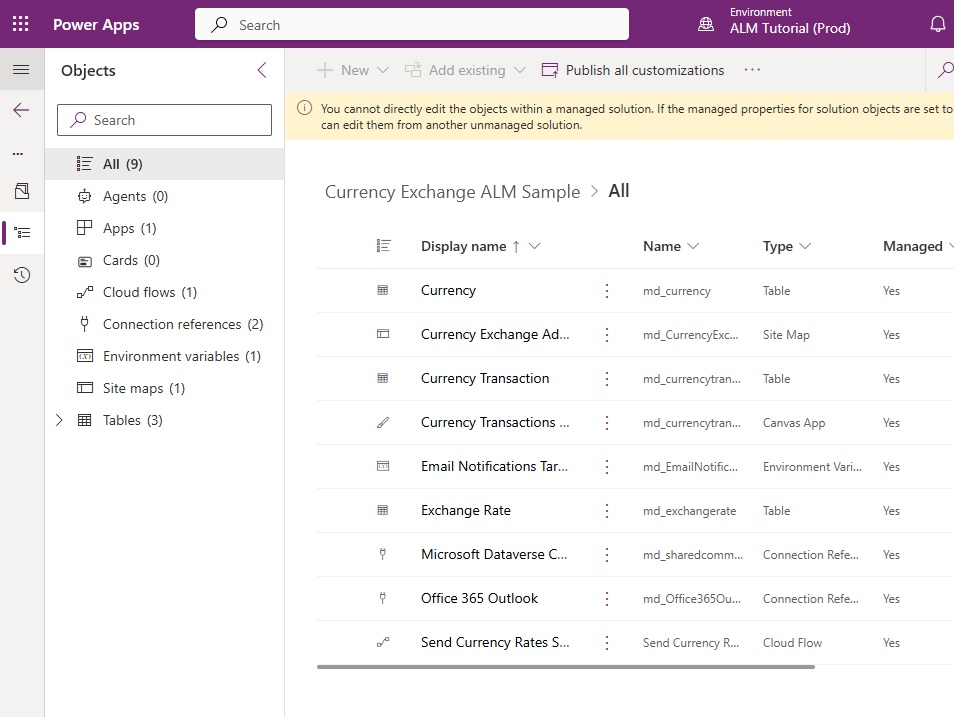This screenshot has width=954, height=717.
Task: Open the more ellipsis in left rail
Action: 18,153
